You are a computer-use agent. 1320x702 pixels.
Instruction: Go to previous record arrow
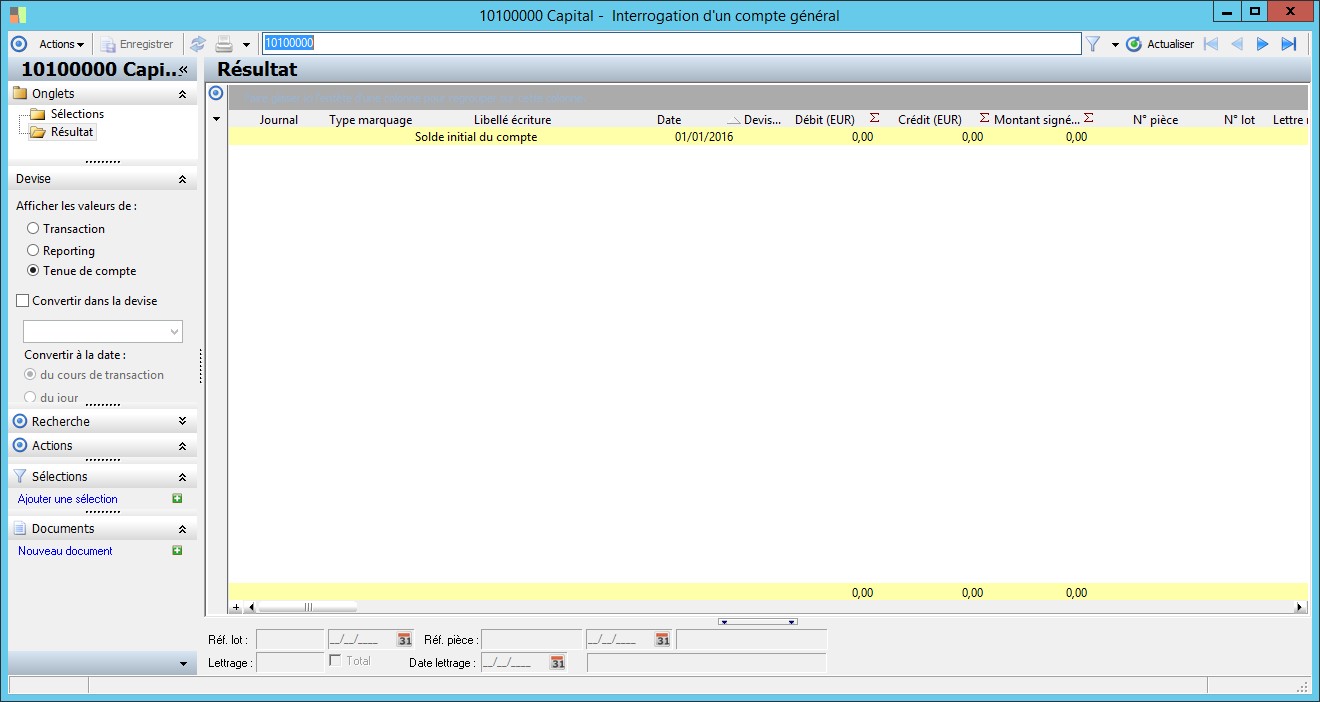pos(1237,44)
